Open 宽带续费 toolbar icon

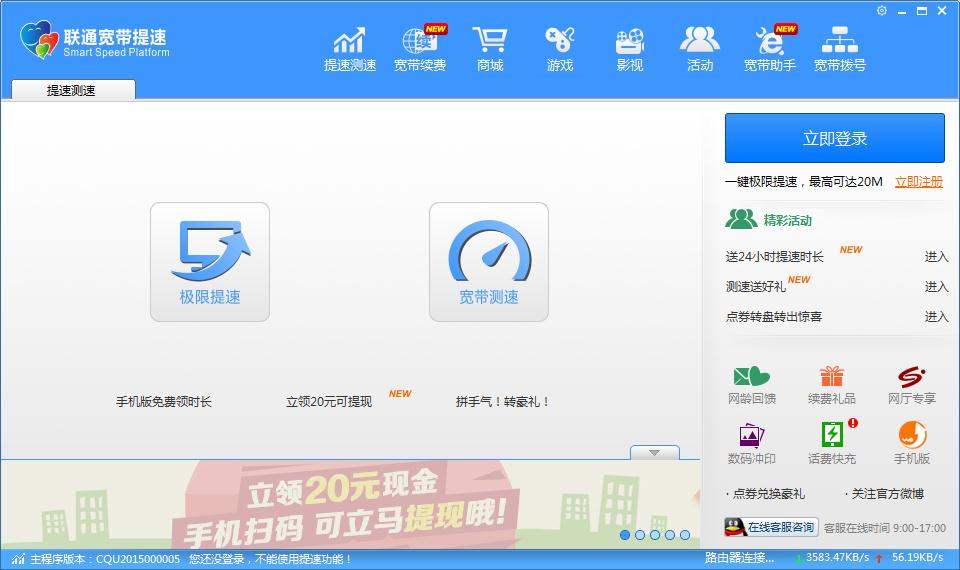coord(420,49)
